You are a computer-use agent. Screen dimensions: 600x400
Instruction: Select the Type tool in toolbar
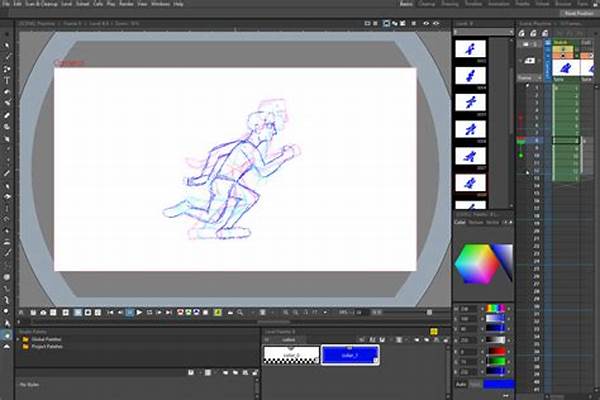pyautogui.click(x=7, y=81)
